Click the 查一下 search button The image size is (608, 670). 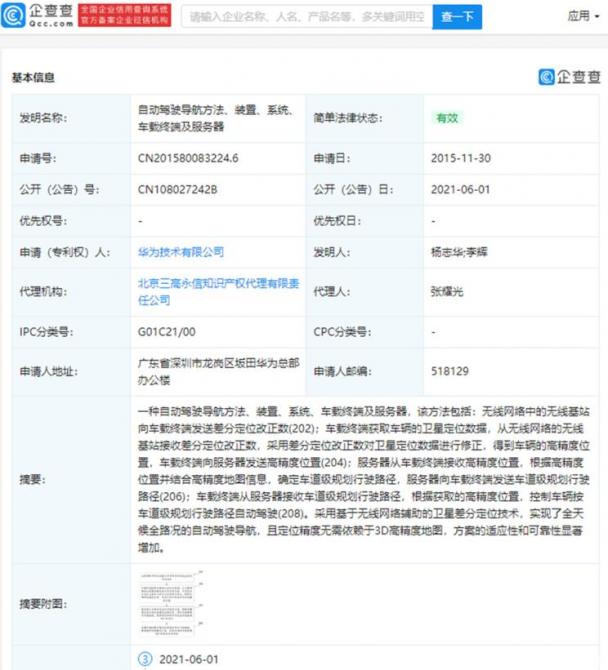click(x=457, y=17)
